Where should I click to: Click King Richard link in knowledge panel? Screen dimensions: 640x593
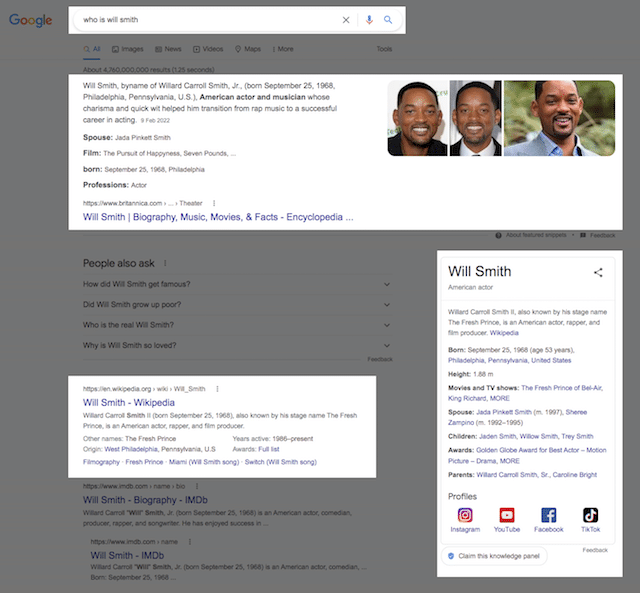467,398
